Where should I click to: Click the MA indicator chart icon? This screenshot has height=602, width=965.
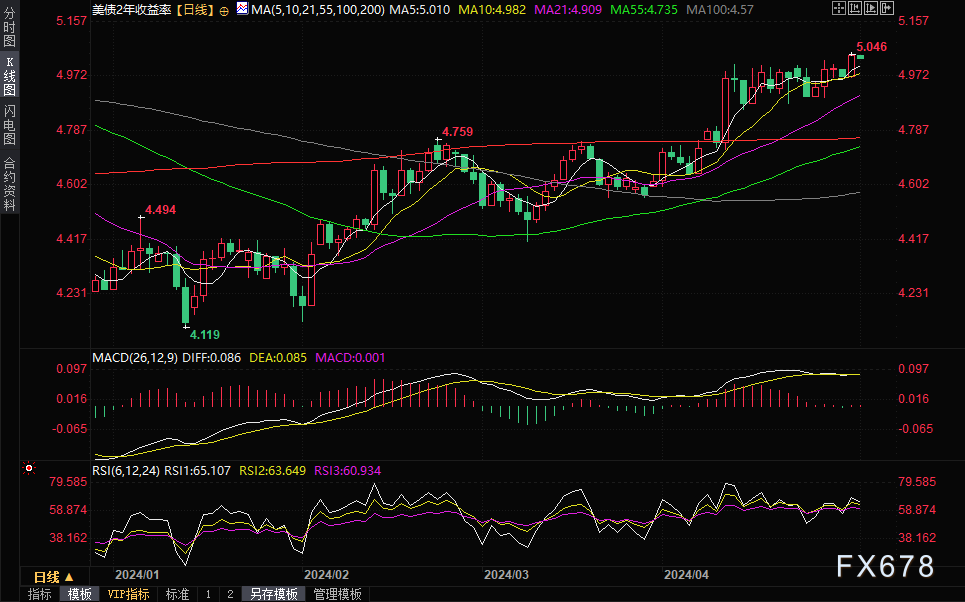pos(242,9)
